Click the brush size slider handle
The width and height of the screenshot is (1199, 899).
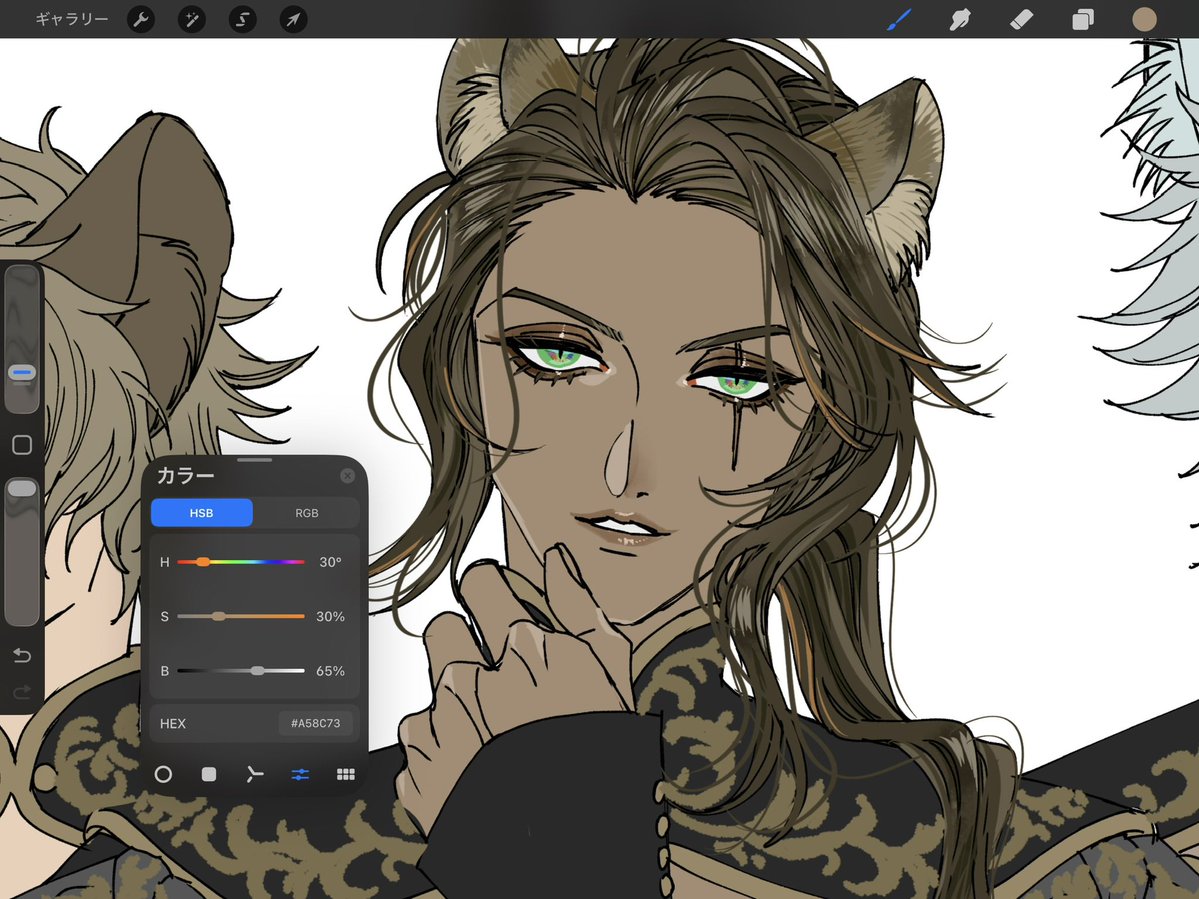tap(22, 372)
